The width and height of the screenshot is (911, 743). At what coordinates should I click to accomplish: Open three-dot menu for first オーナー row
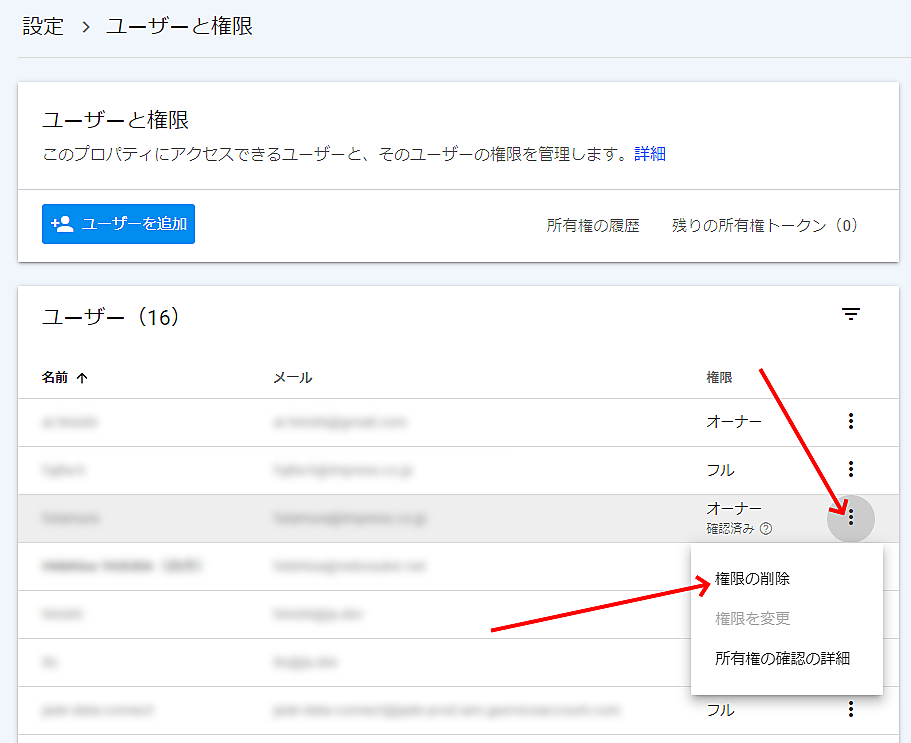click(x=850, y=422)
